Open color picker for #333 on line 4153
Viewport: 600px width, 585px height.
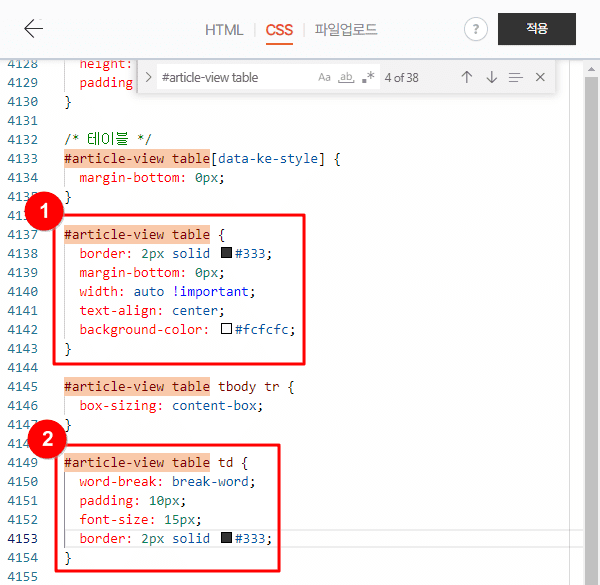point(227,538)
